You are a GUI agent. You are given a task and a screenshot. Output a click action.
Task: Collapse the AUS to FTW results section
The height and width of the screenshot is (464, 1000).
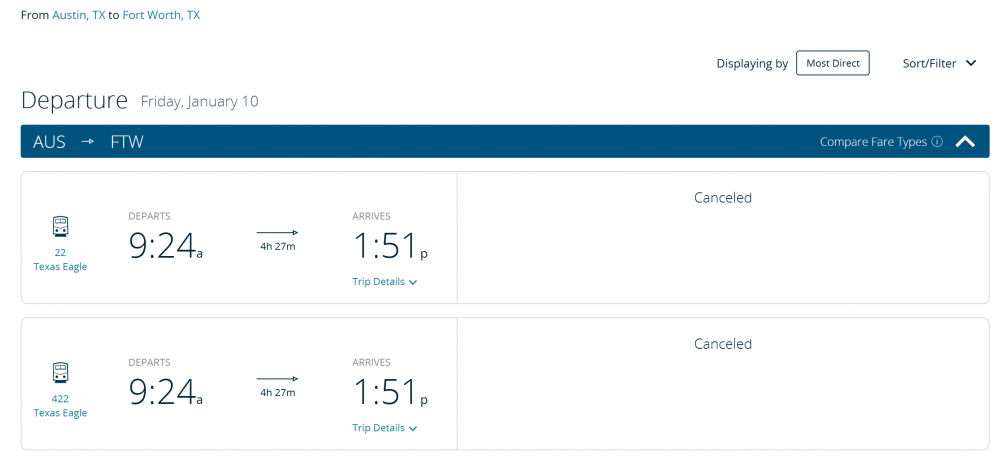965,142
